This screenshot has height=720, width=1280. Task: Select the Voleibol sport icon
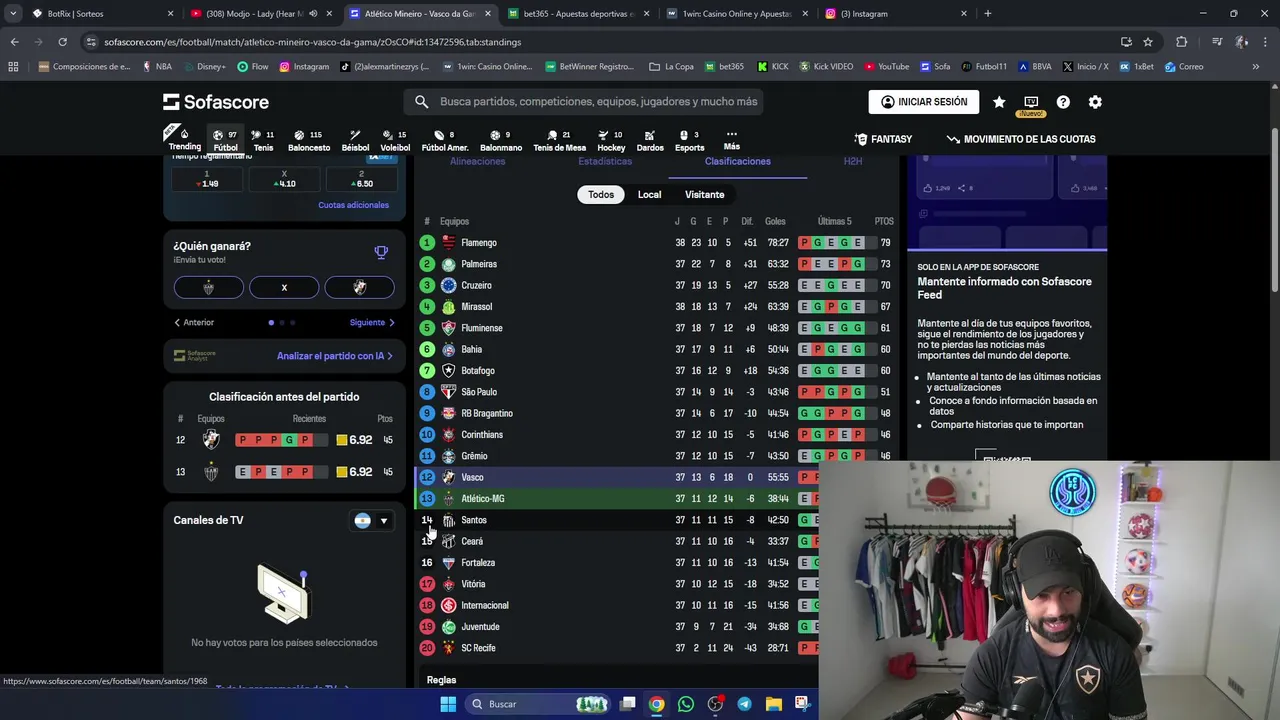tap(395, 140)
